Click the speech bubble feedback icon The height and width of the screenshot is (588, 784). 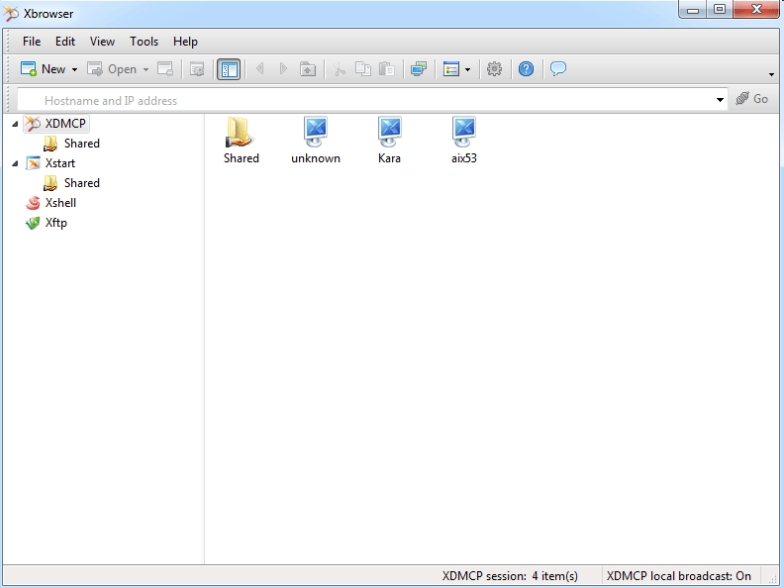pos(558,68)
